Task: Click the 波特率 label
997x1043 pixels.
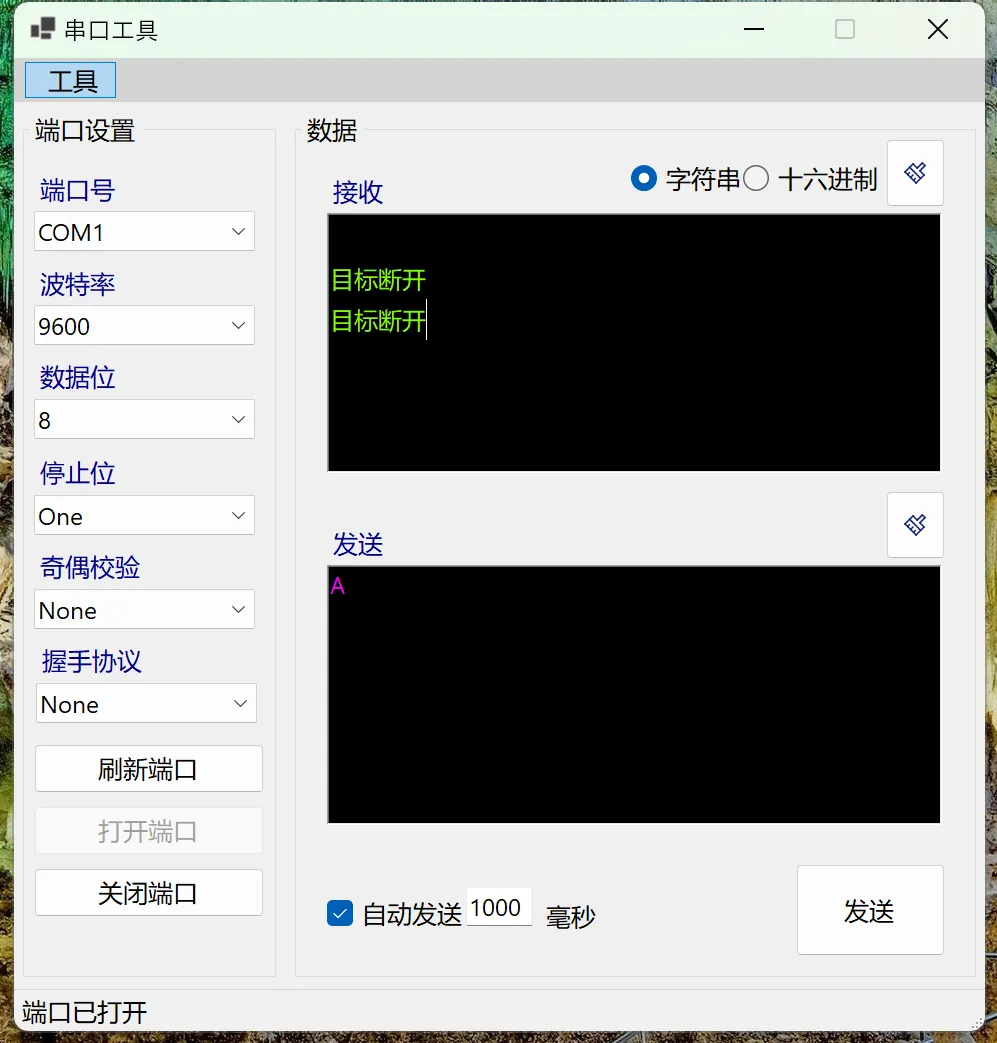Action: click(77, 285)
